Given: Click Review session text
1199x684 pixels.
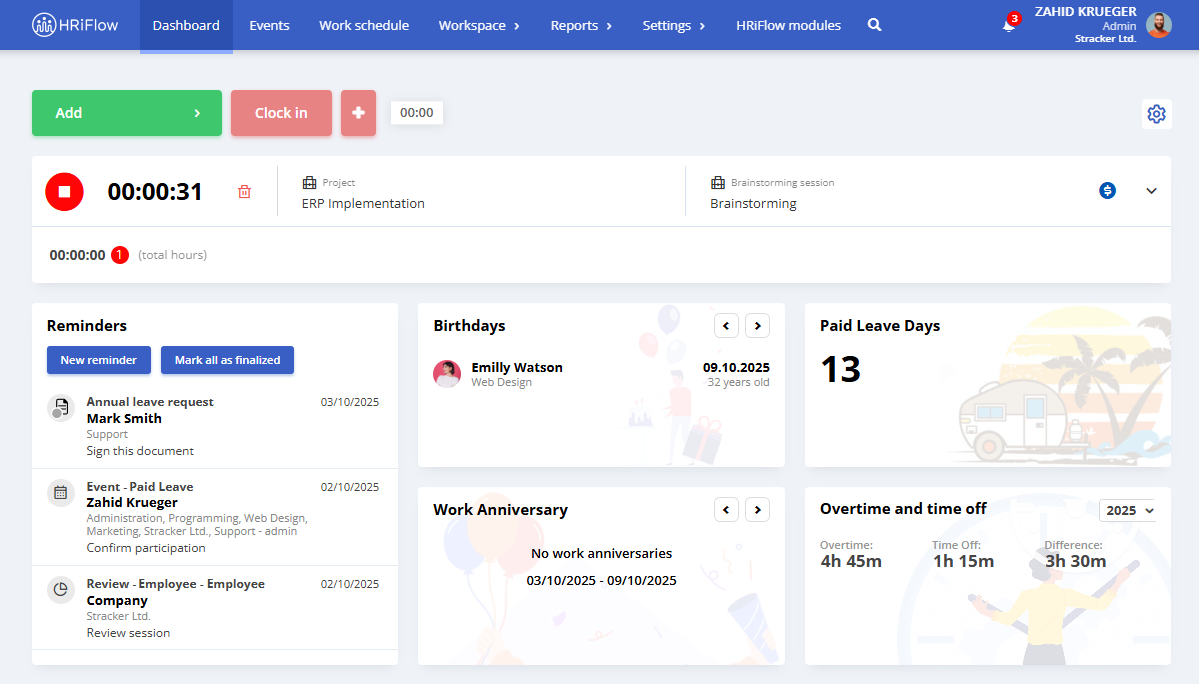Looking at the screenshot, I should tap(128, 633).
